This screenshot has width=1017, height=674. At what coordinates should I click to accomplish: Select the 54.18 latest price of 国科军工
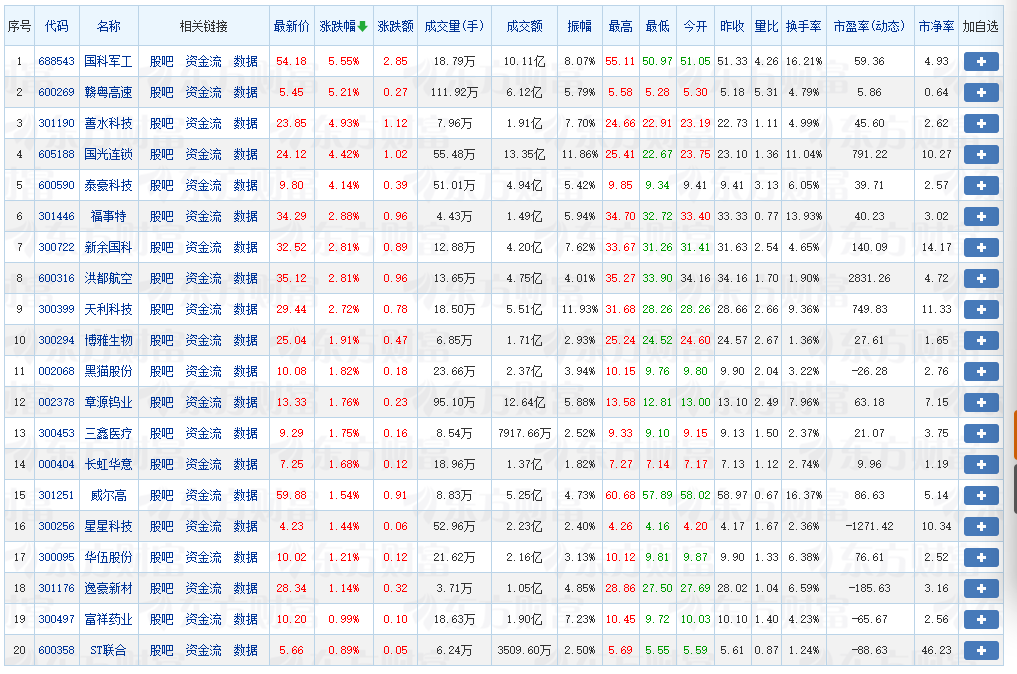291,62
